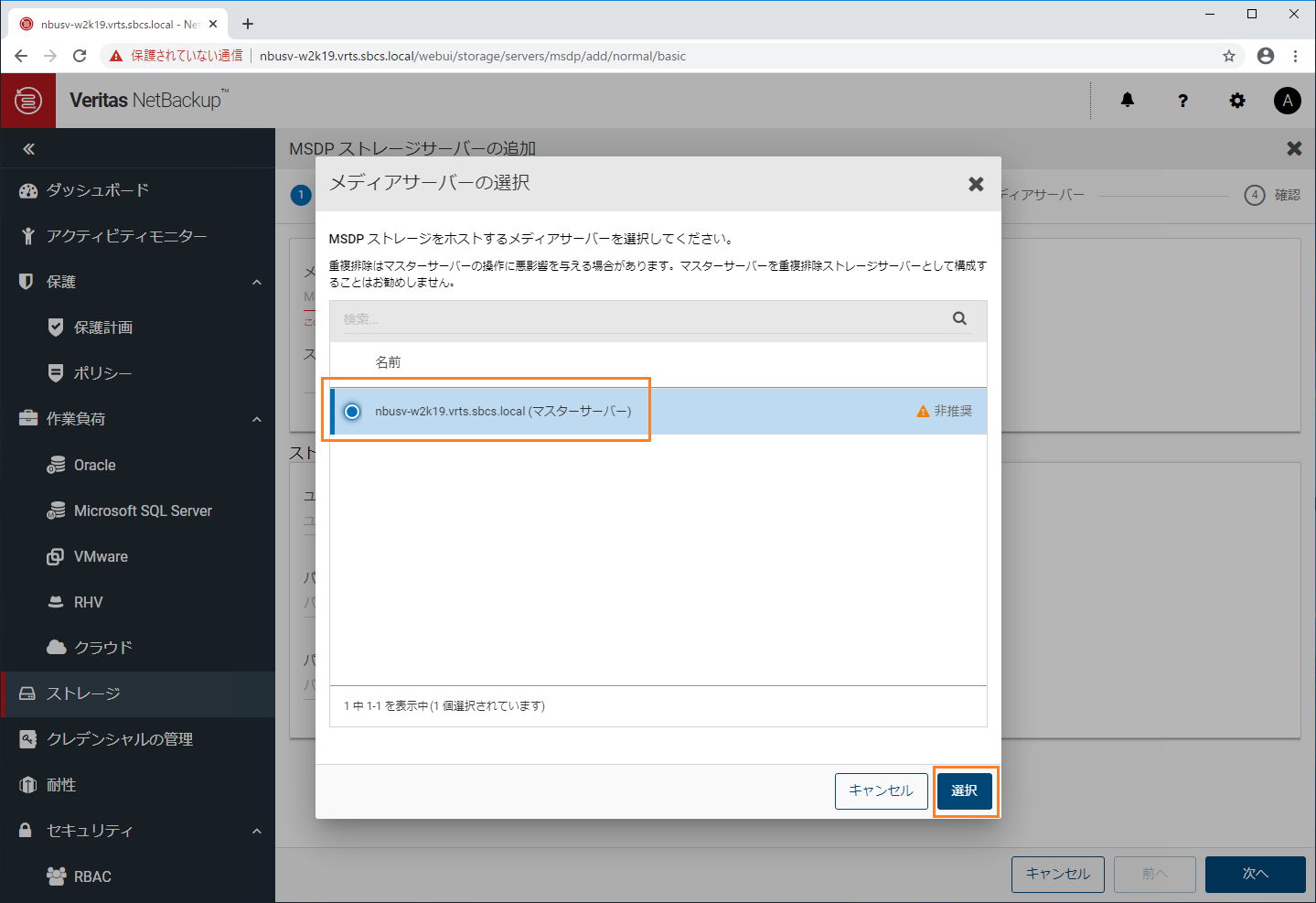Click the 選択 (Select) button

pos(965,791)
